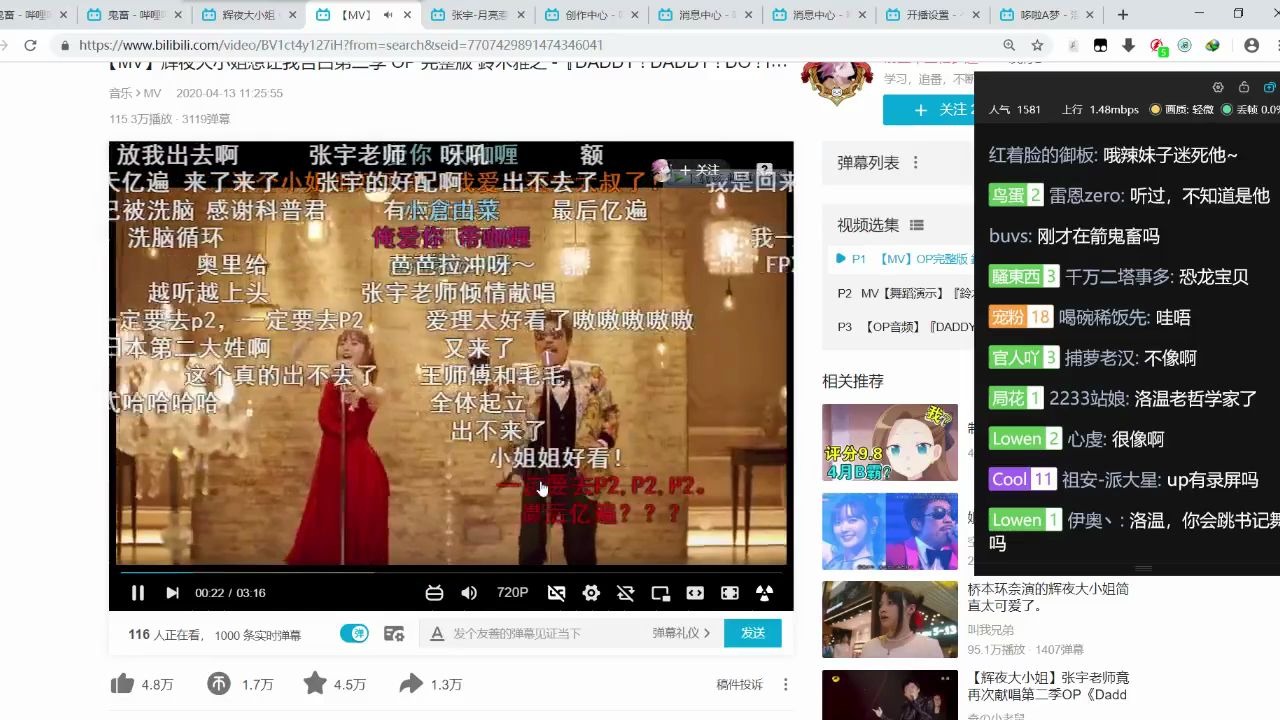Viewport: 1280px width, 720px height.
Task: Open download extension arrow icon
Action: [1128, 45]
